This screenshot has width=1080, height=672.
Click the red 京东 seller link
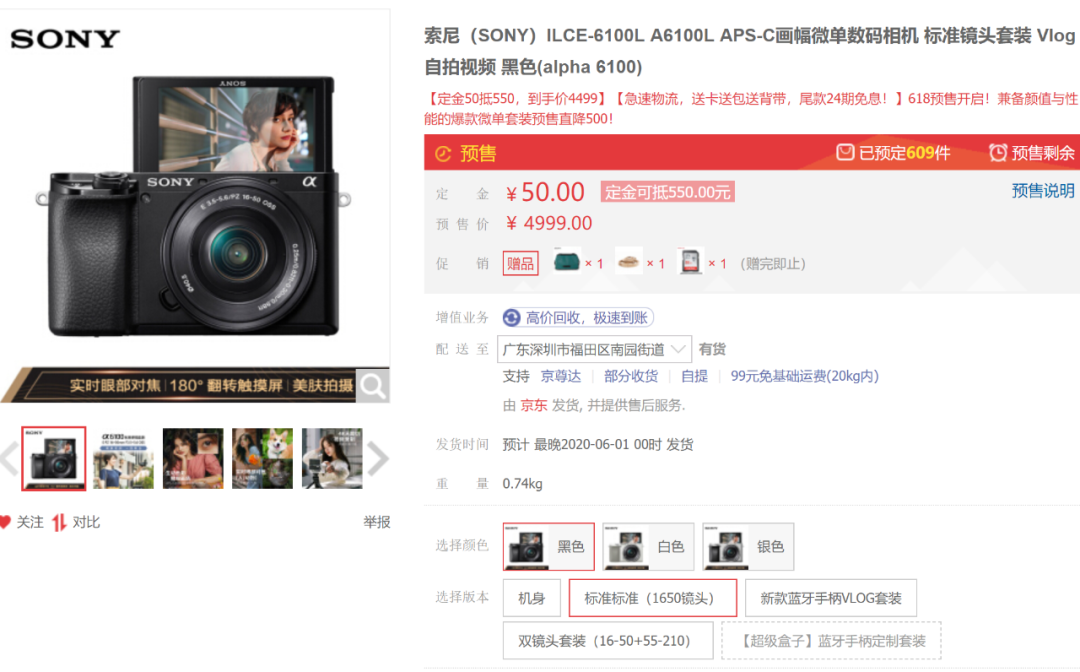click(534, 406)
